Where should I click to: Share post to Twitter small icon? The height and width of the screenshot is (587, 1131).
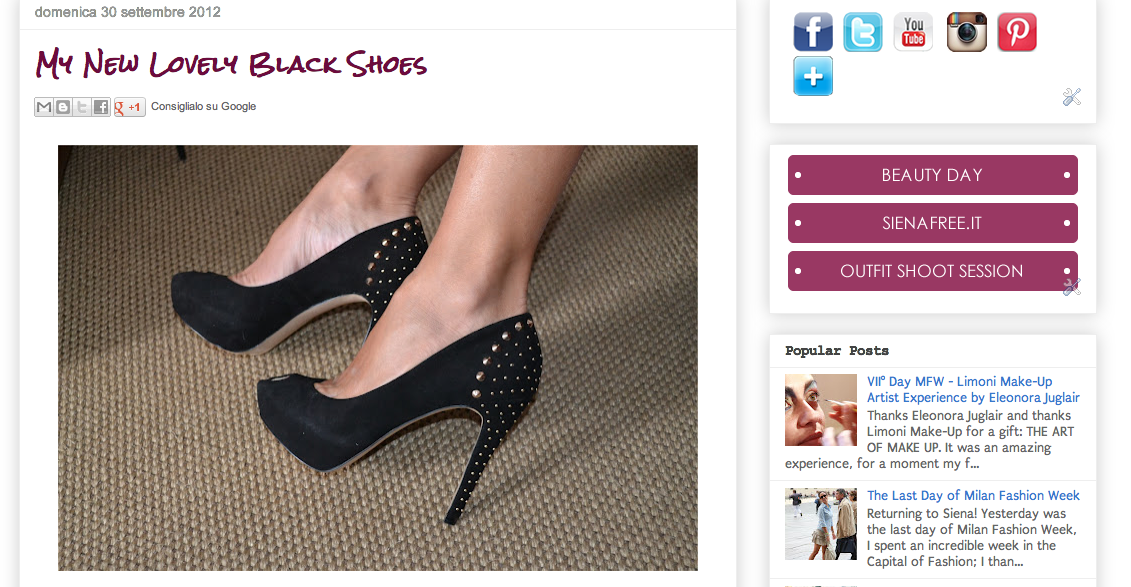(82, 107)
